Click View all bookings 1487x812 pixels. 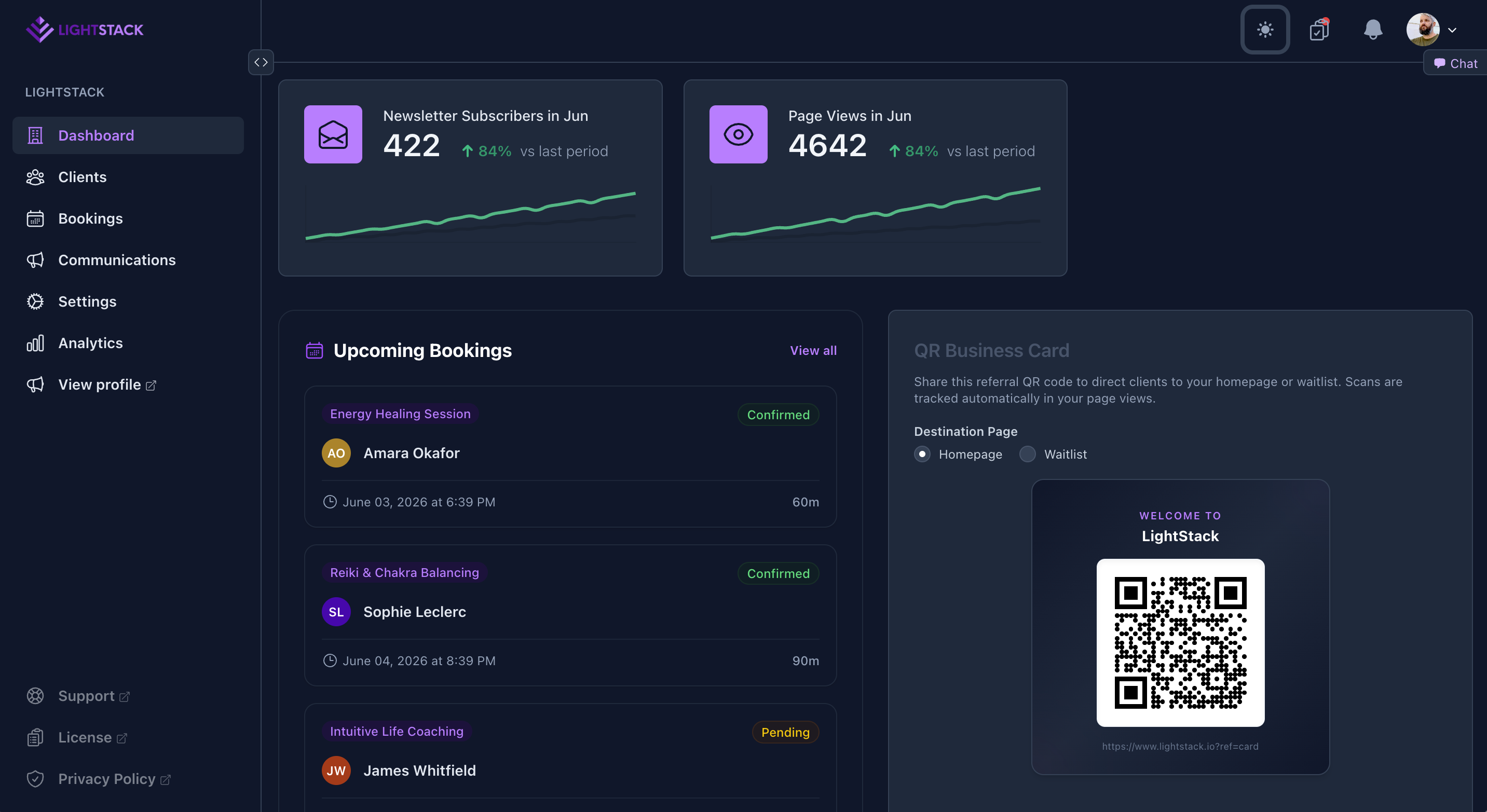(x=813, y=350)
